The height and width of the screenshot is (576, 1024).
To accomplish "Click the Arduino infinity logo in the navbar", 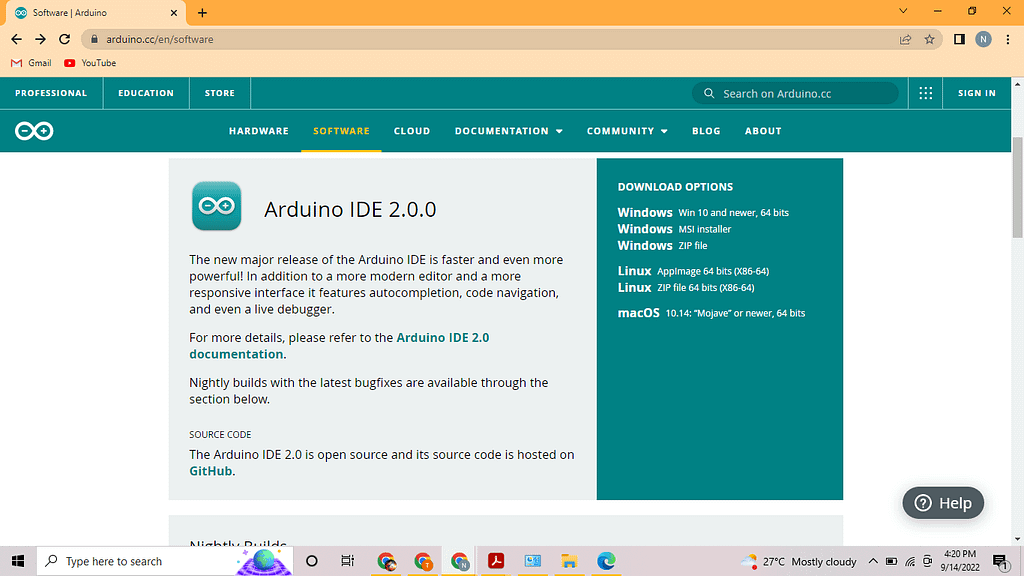I will point(35,131).
